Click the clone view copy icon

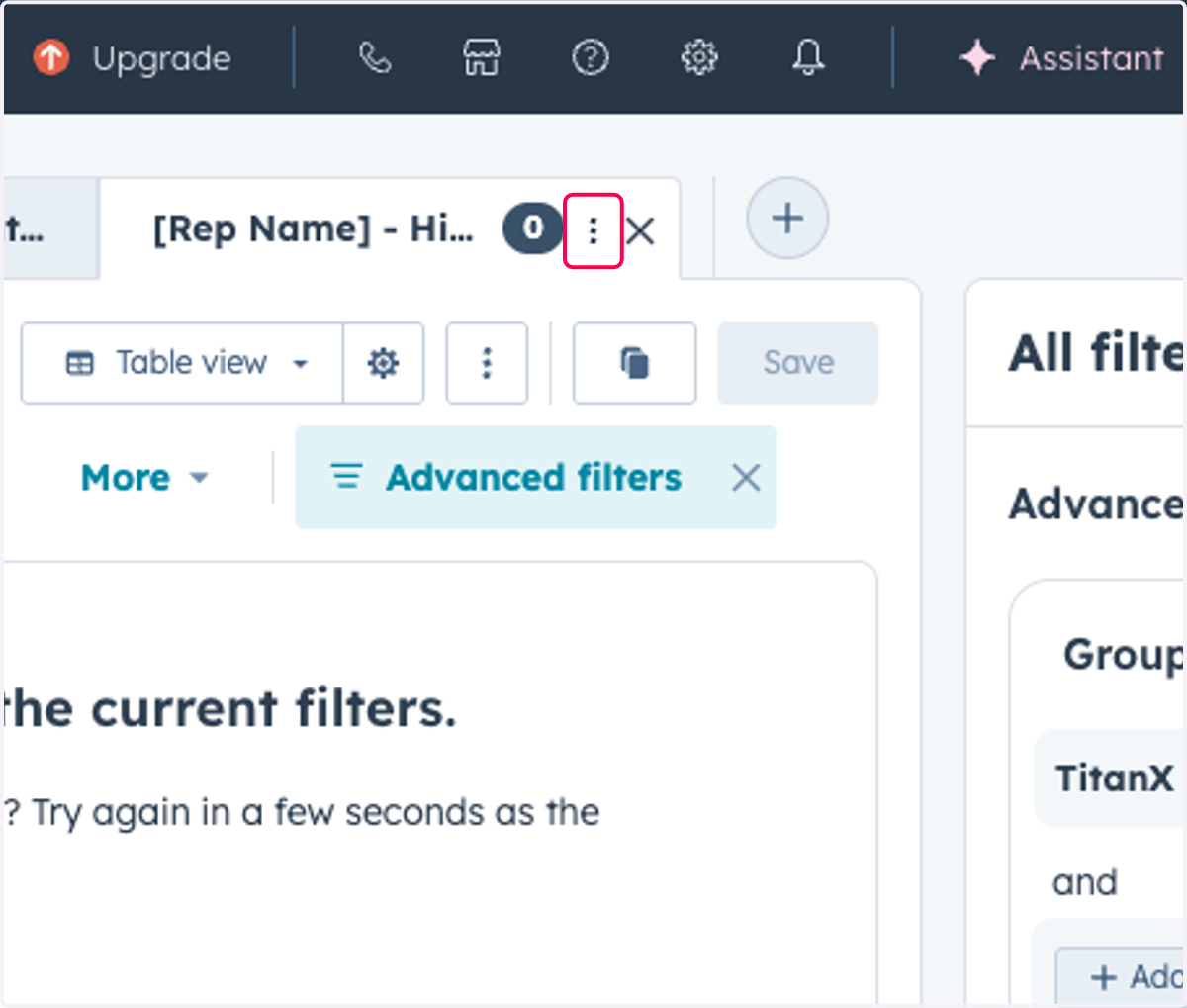634,363
